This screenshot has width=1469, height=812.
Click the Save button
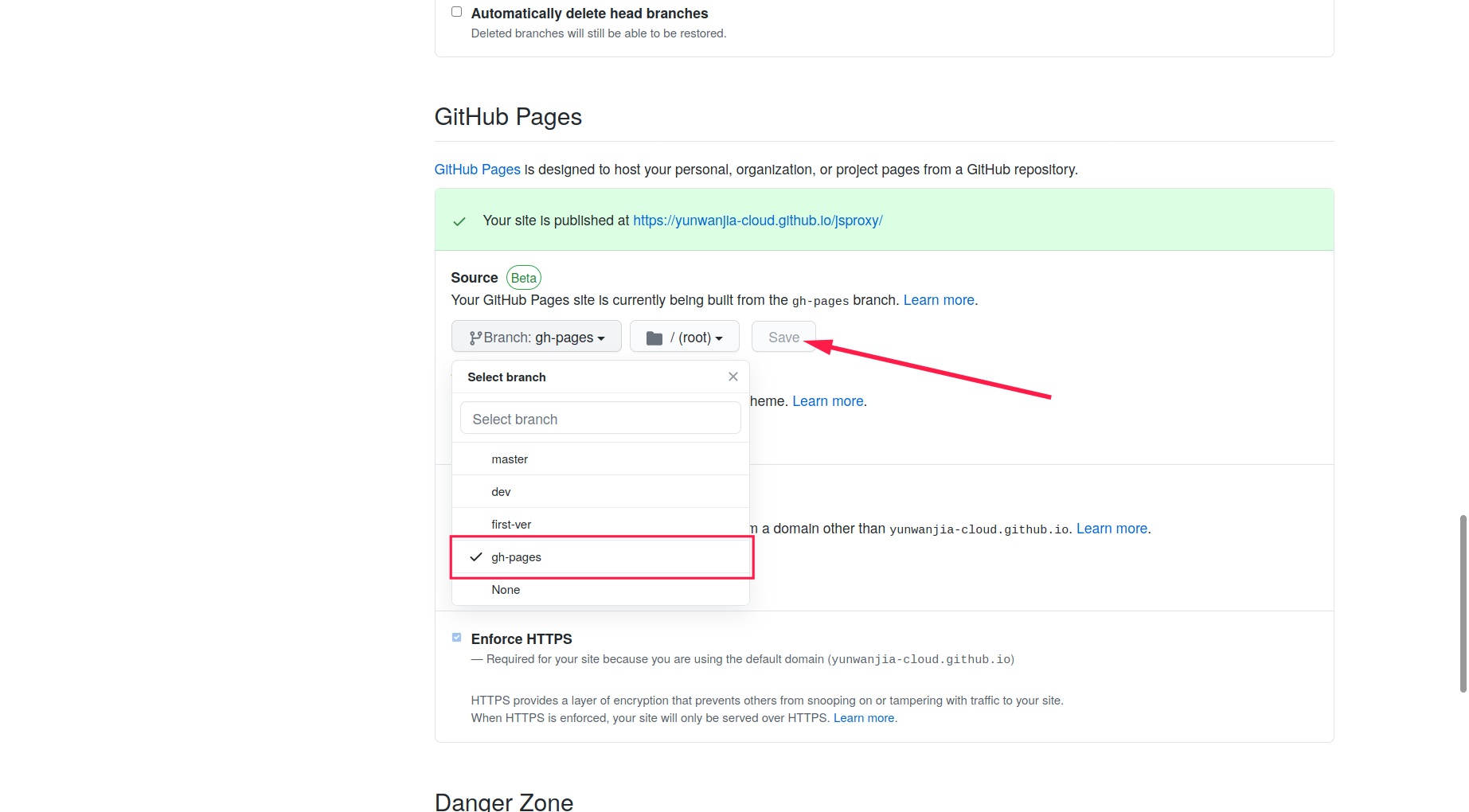click(x=783, y=336)
